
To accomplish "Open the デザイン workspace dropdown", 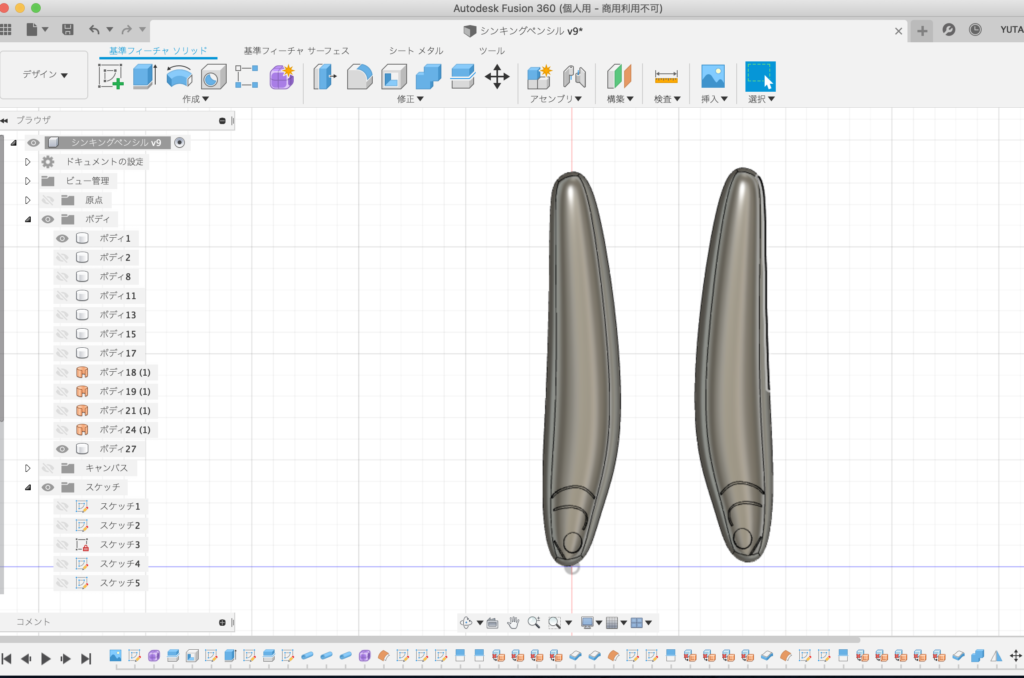I will click(45, 75).
